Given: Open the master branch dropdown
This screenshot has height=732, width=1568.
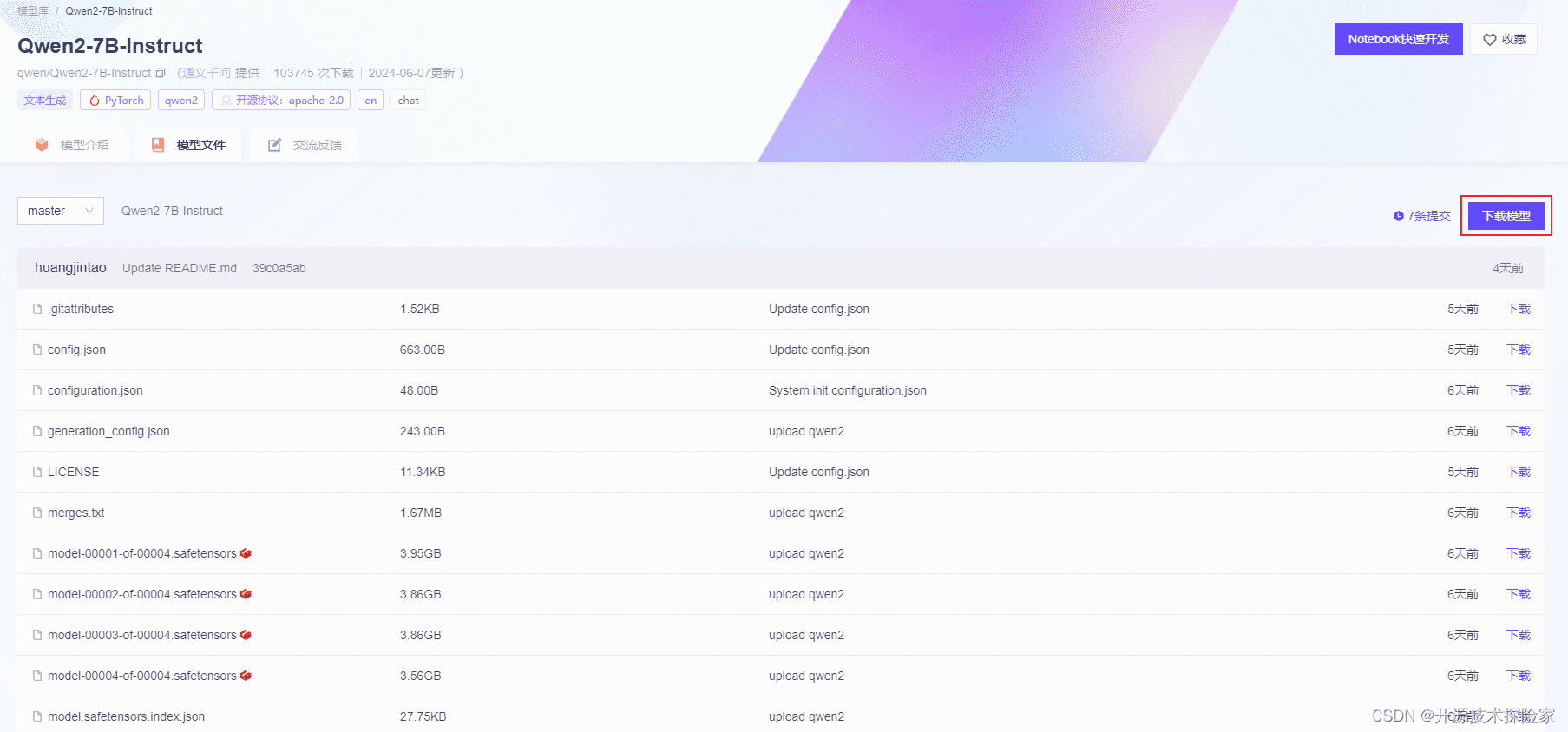Looking at the screenshot, I should click(x=61, y=211).
